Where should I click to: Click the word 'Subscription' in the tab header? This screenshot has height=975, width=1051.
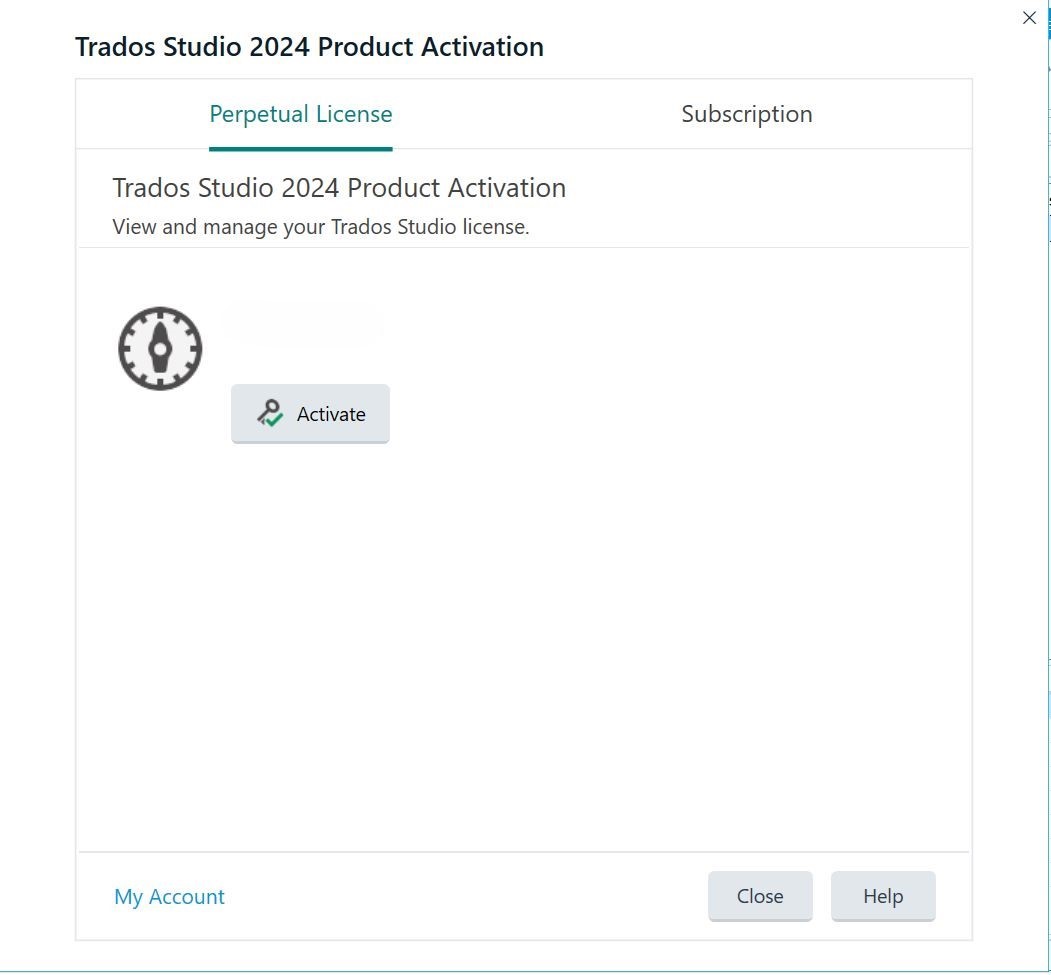[x=746, y=114]
